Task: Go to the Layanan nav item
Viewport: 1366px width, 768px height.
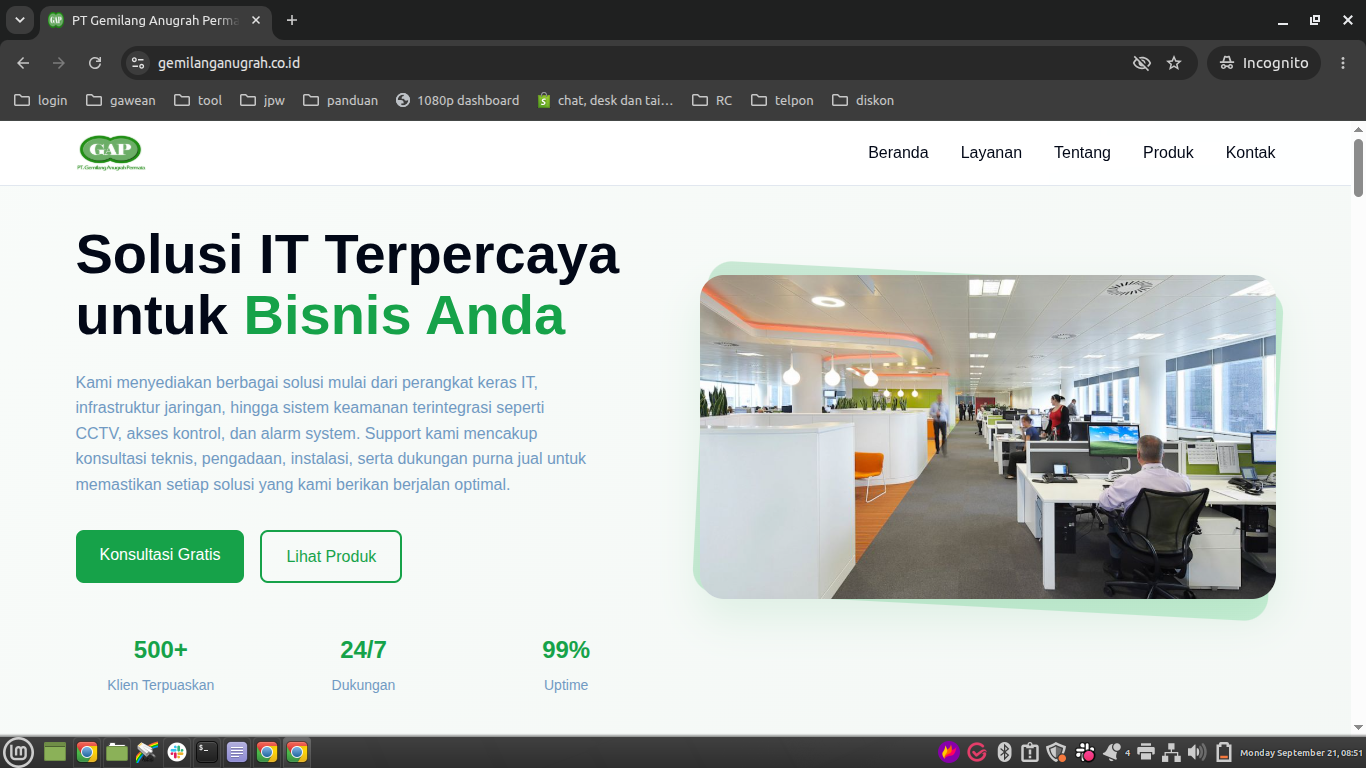Action: (991, 153)
